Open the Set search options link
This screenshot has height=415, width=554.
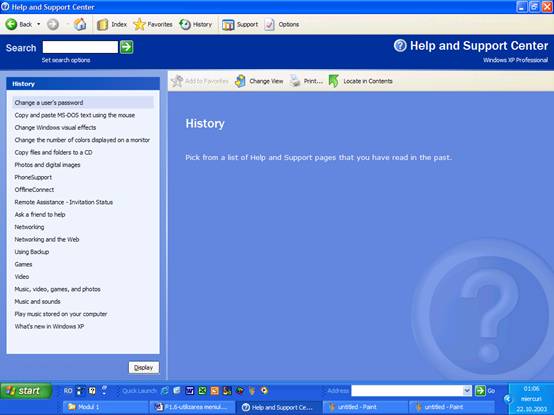point(66,60)
